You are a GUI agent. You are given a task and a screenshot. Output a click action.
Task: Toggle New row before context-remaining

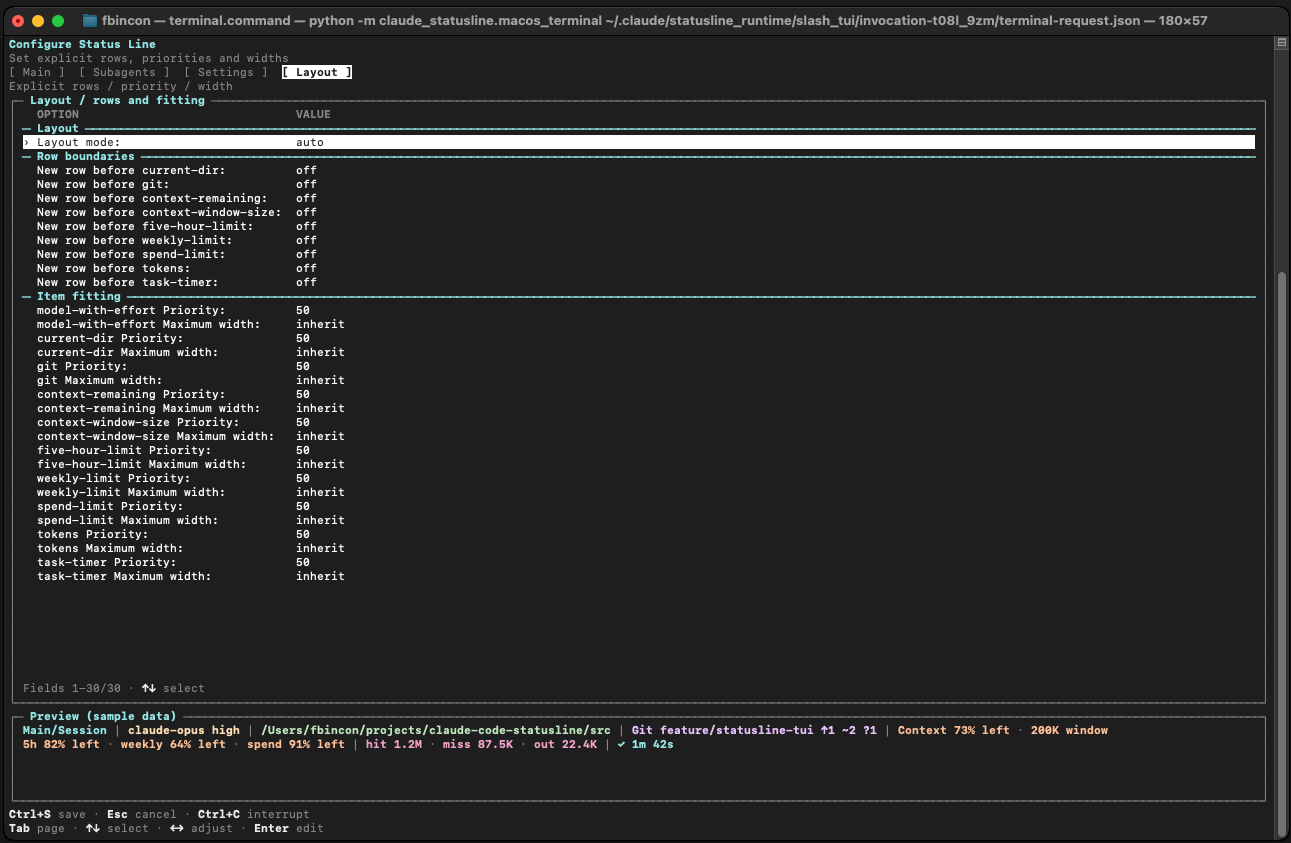(x=638, y=198)
